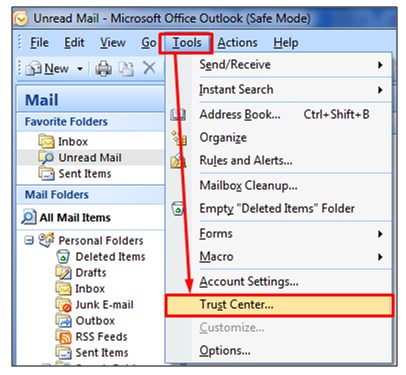Select "RSS Feeds" folder label
This screenshot has height=375, width=406.
[101, 337]
